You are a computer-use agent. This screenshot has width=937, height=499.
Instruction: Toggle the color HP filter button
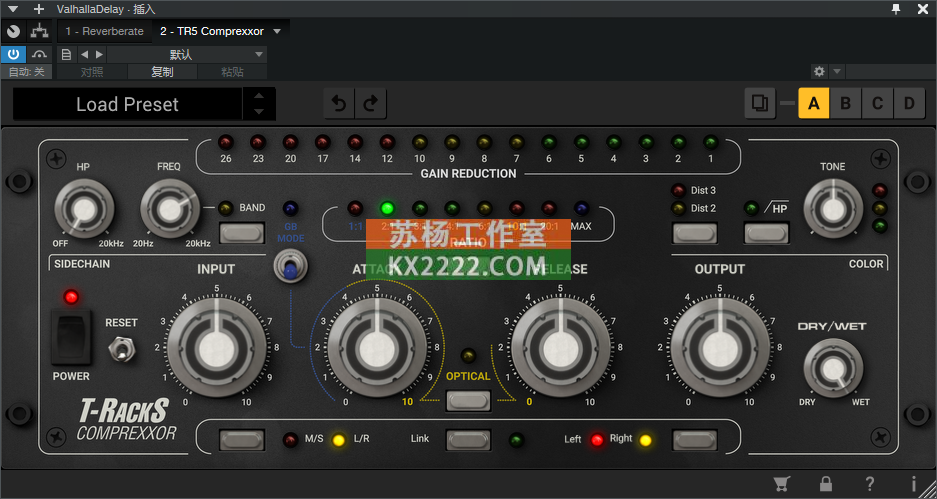(x=766, y=232)
